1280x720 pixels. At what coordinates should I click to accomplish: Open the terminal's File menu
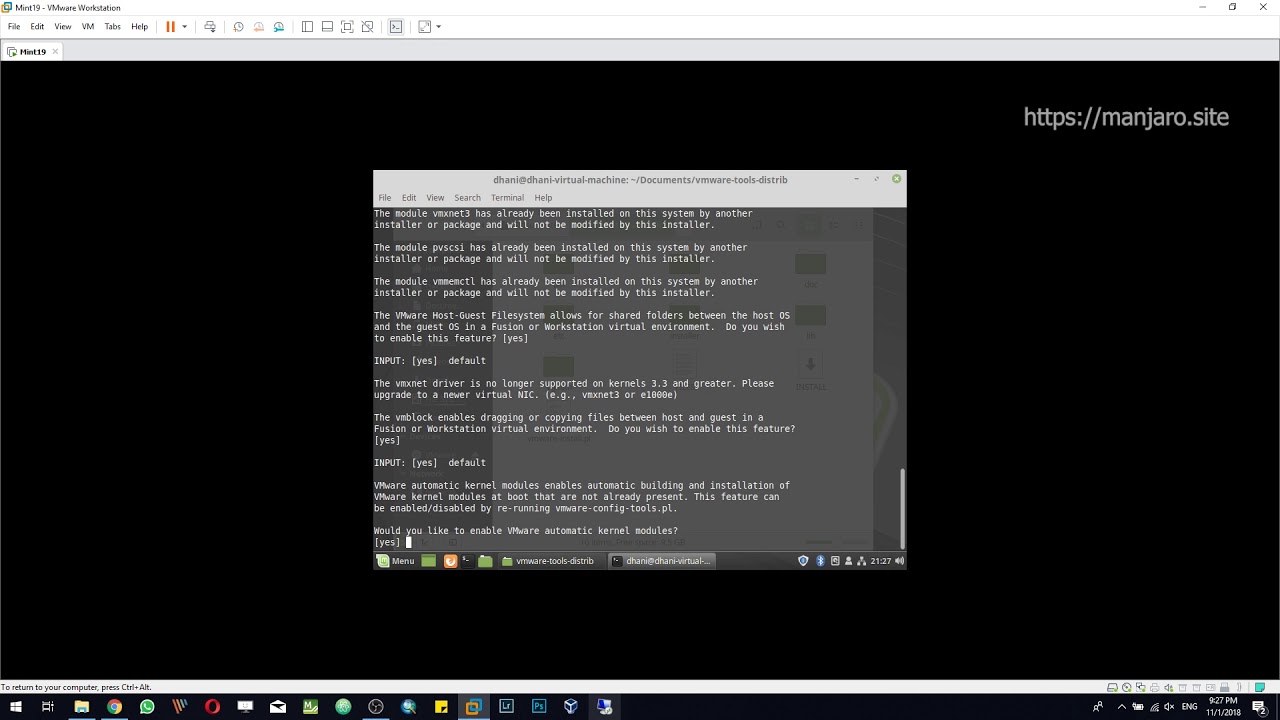[385, 198]
